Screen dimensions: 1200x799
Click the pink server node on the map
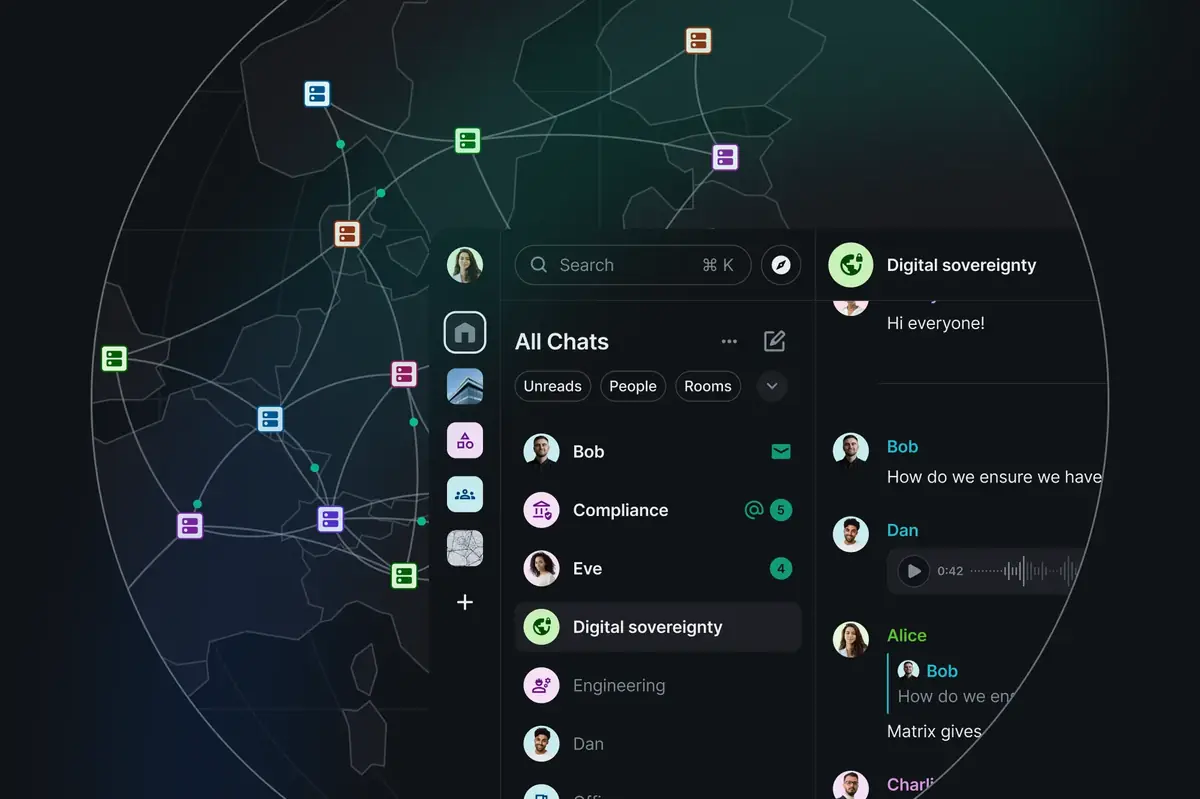pos(404,375)
